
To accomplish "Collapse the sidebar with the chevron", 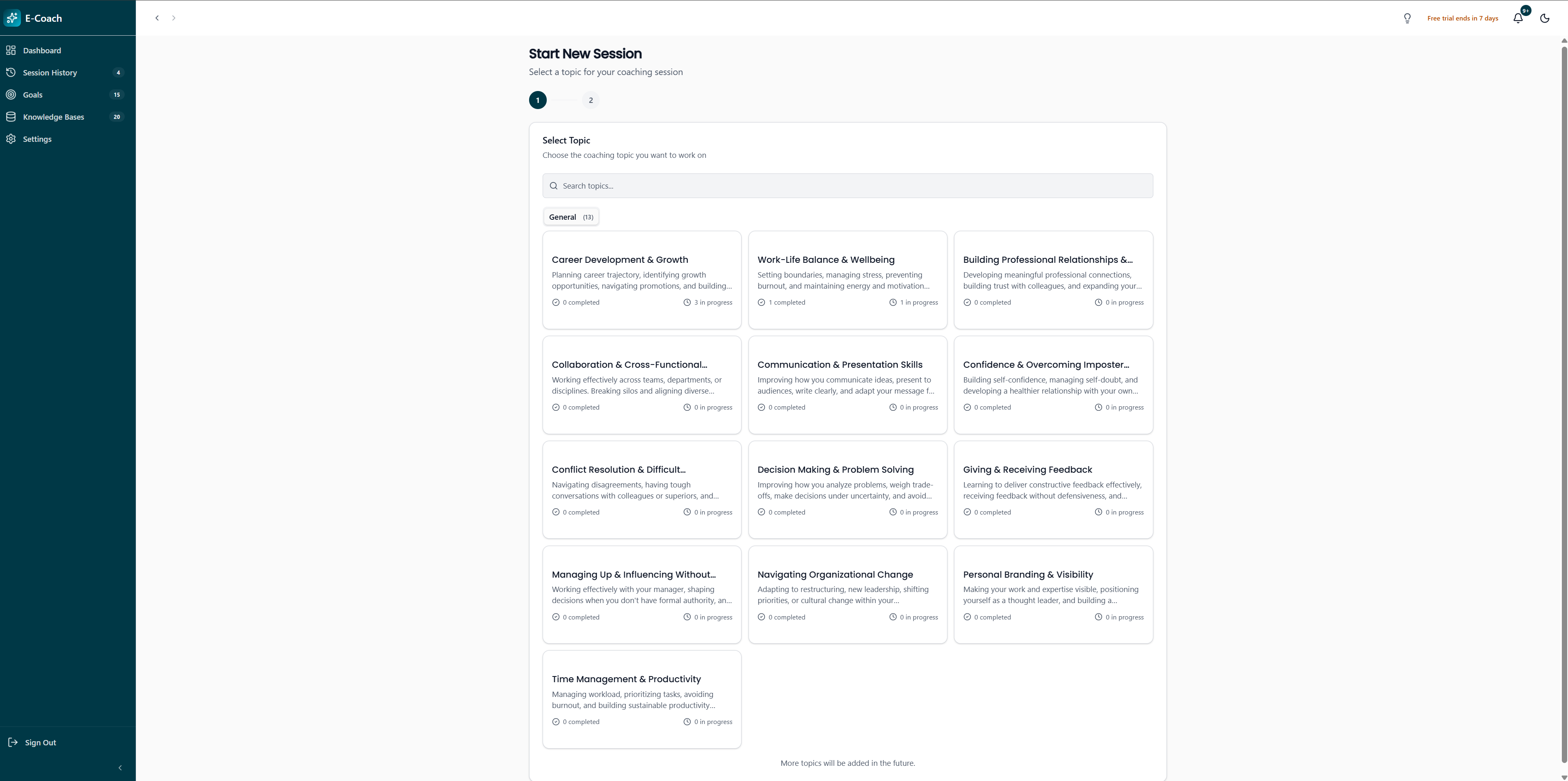I will (x=120, y=768).
